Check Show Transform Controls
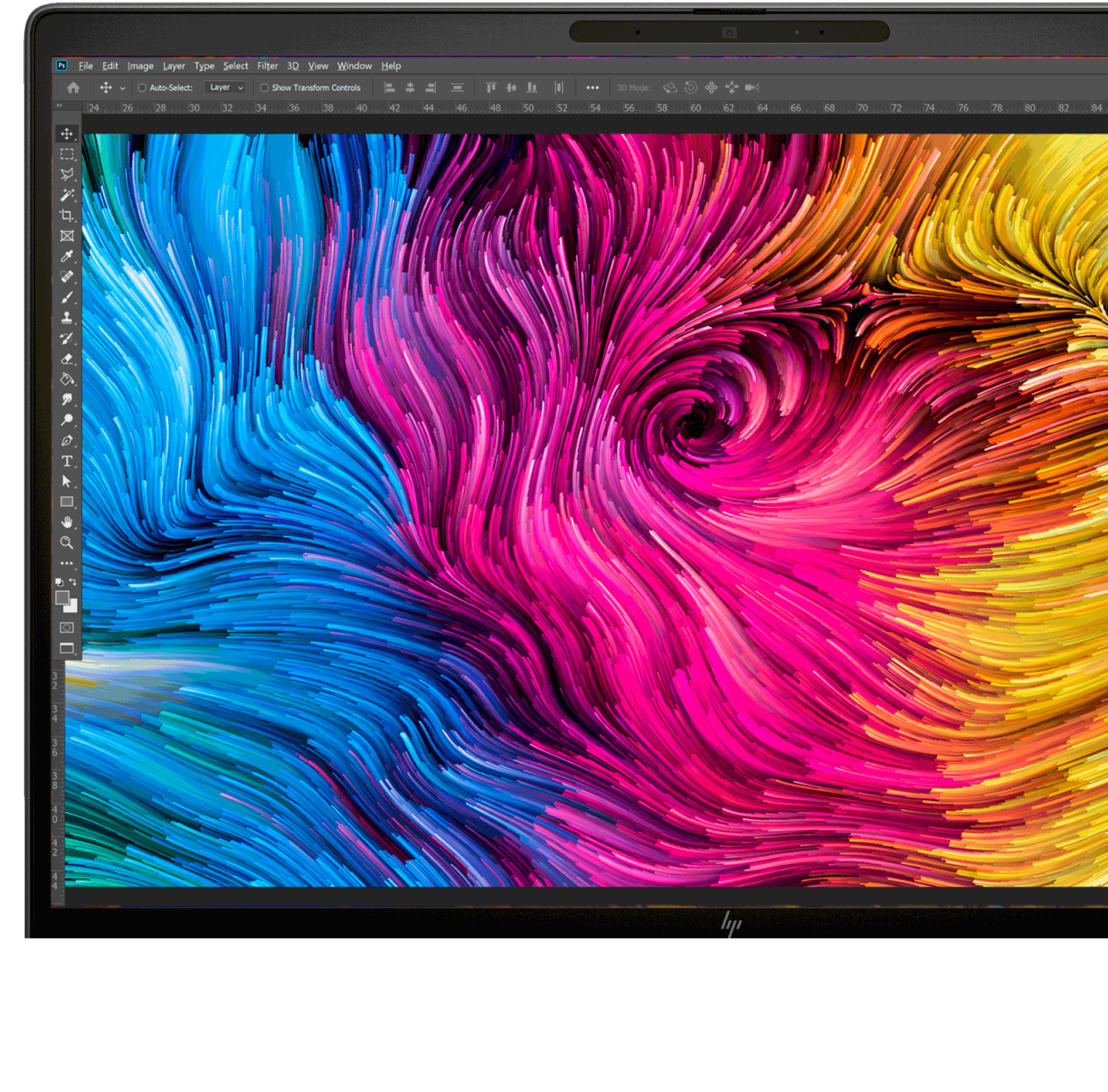The image size is (1108, 1092). pyautogui.click(x=265, y=87)
